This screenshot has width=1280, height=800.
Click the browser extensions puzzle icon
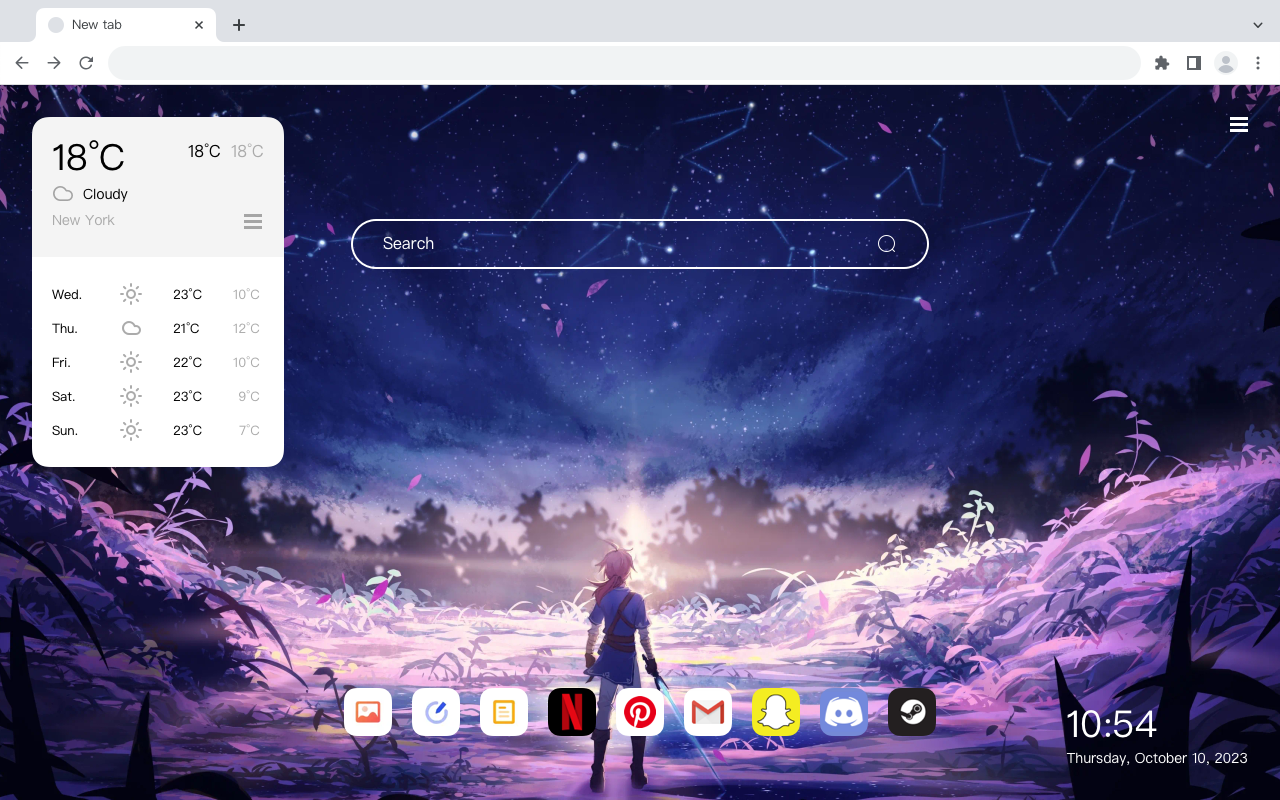(x=1161, y=62)
